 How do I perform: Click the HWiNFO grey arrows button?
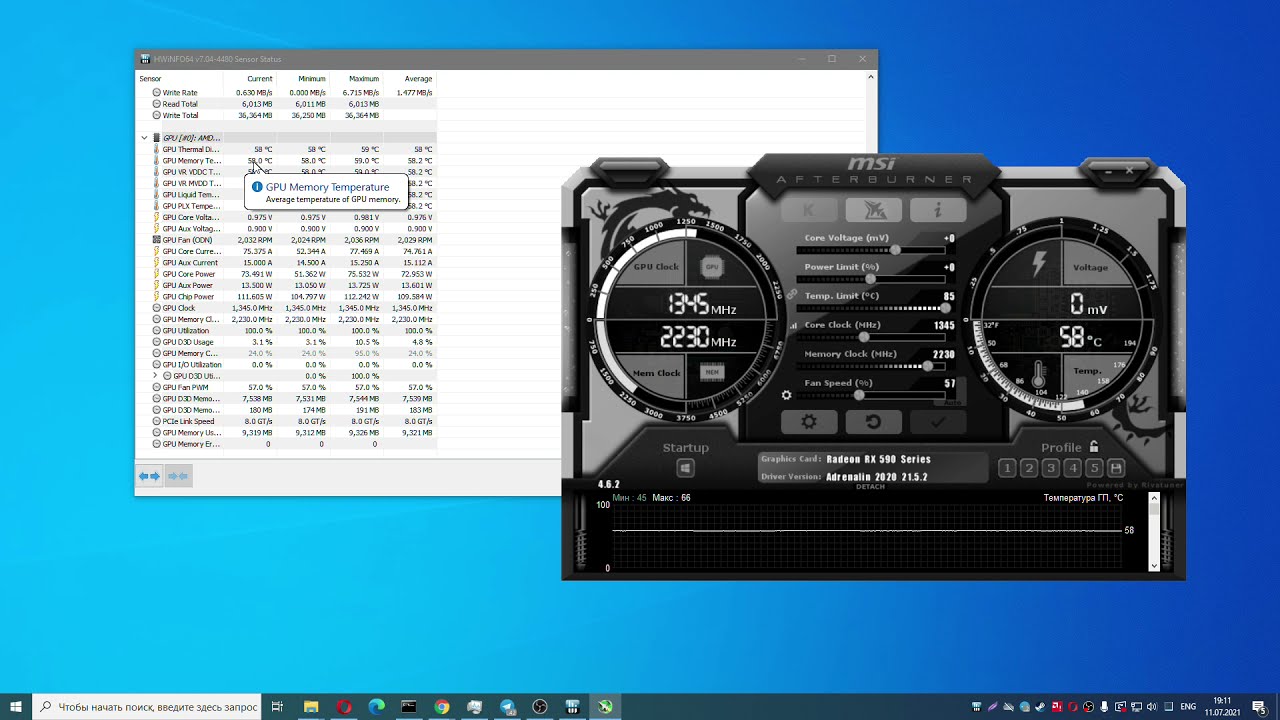[178, 476]
